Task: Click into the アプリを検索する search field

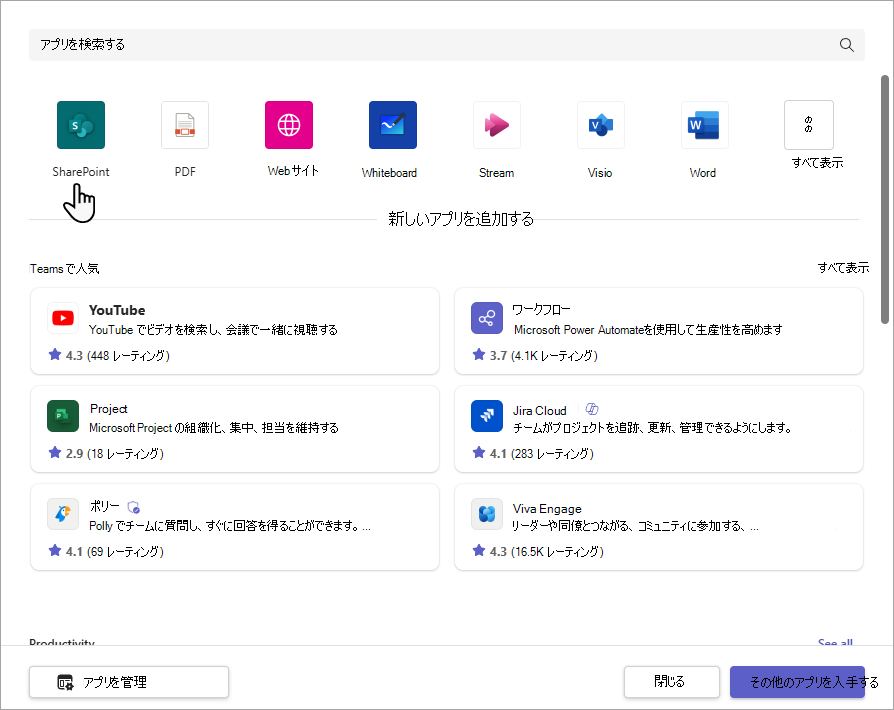Action: click(447, 45)
